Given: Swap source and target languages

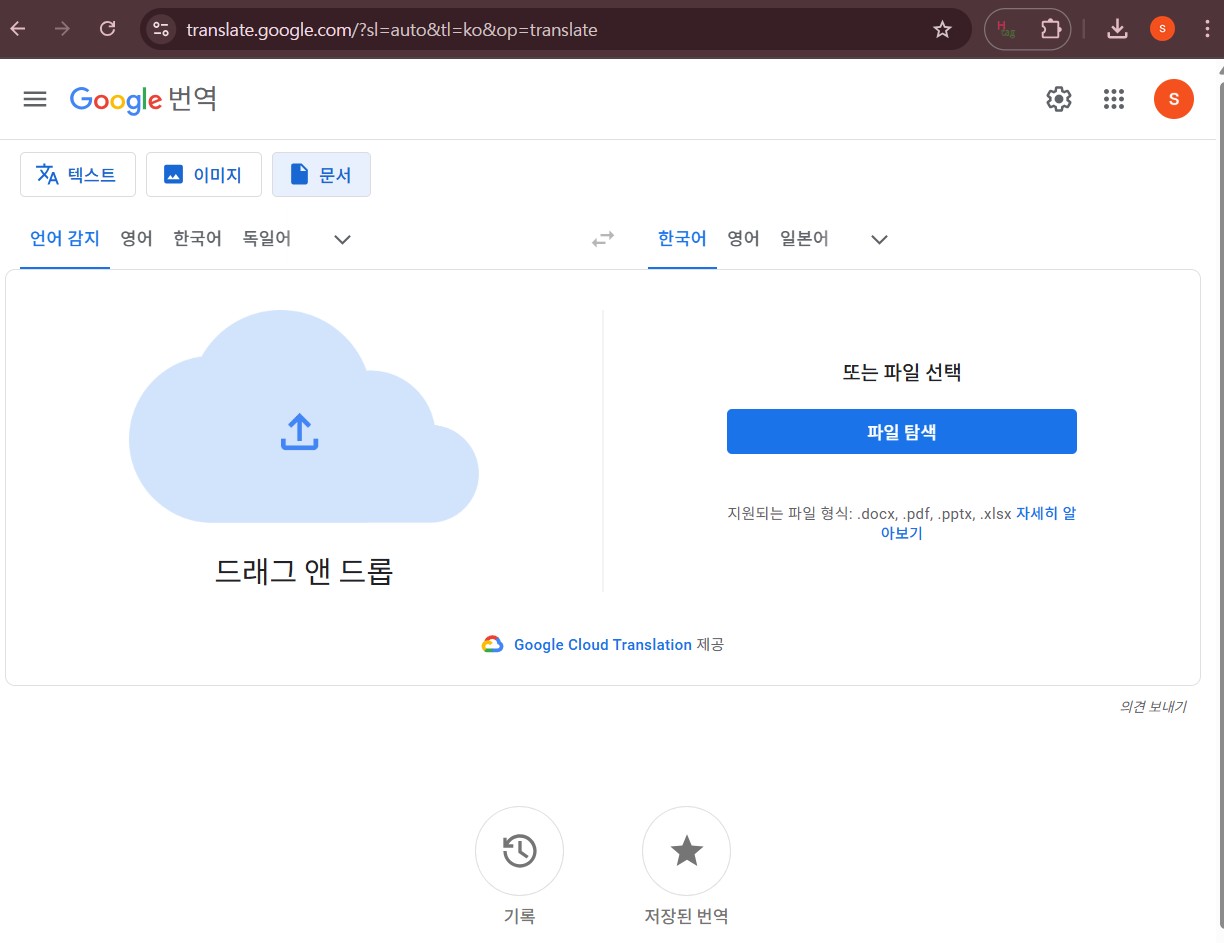Looking at the screenshot, I should pos(603,239).
